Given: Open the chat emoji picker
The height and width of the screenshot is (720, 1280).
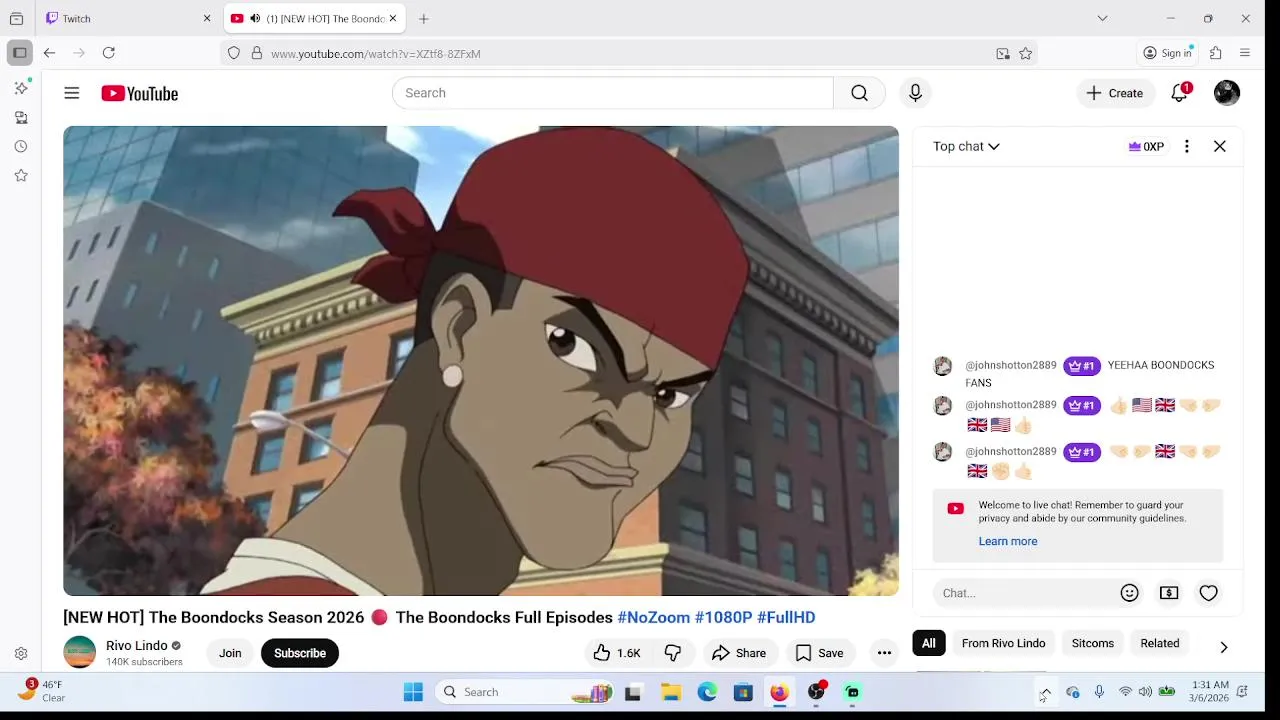Looking at the screenshot, I should pos(1129,593).
